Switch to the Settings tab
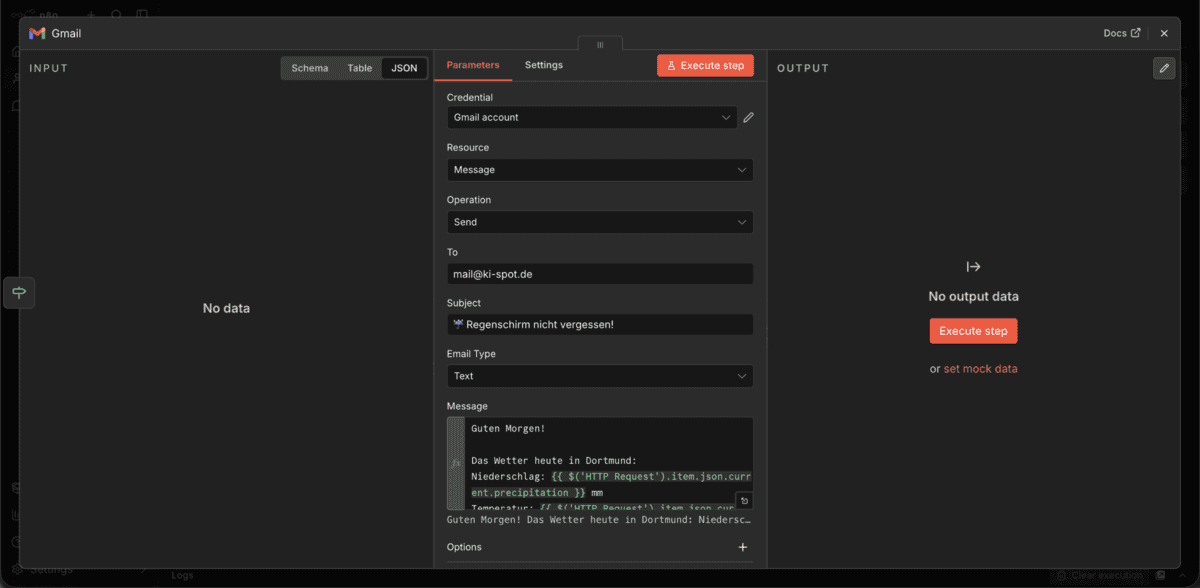This screenshot has width=1200, height=588. coord(543,64)
